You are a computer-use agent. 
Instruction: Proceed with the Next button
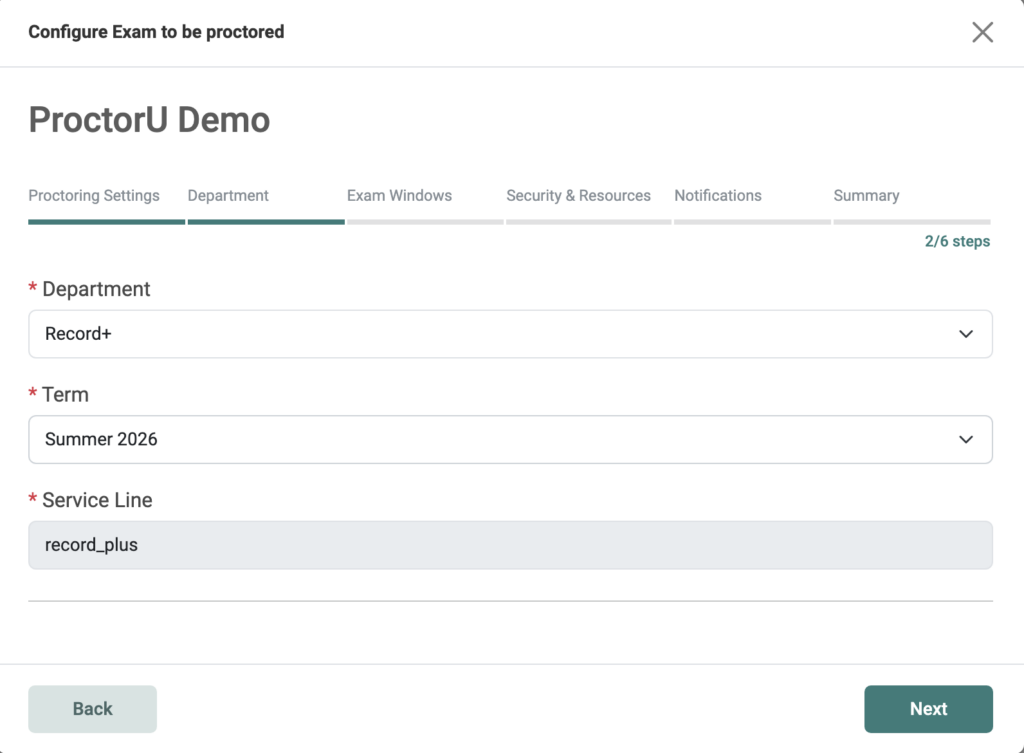point(929,709)
